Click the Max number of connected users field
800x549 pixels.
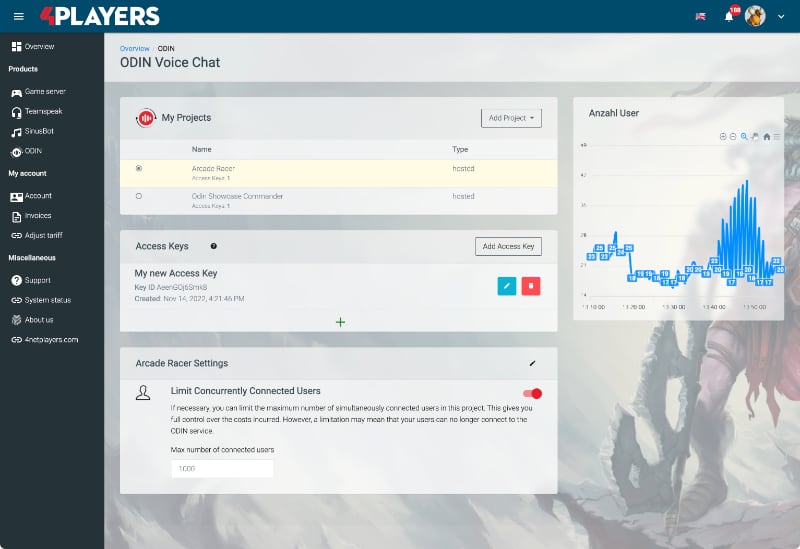[222, 468]
